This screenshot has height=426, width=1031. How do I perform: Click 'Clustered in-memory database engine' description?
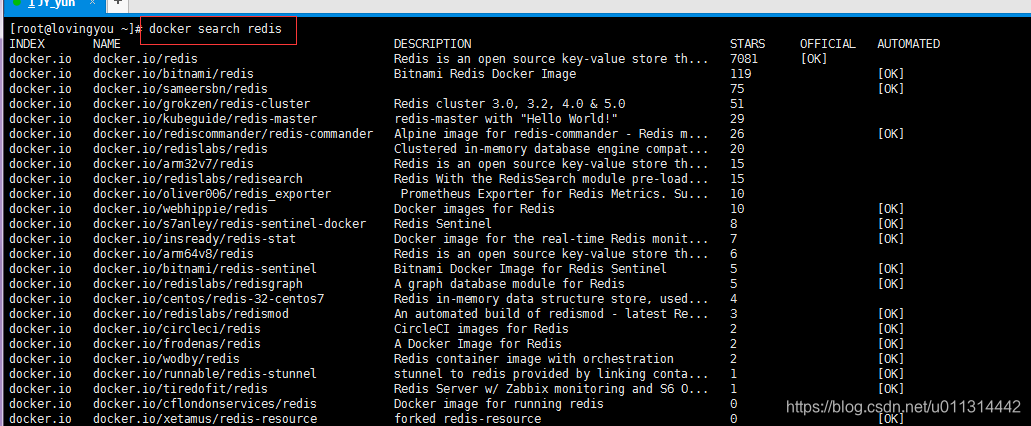(x=551, y=149)
